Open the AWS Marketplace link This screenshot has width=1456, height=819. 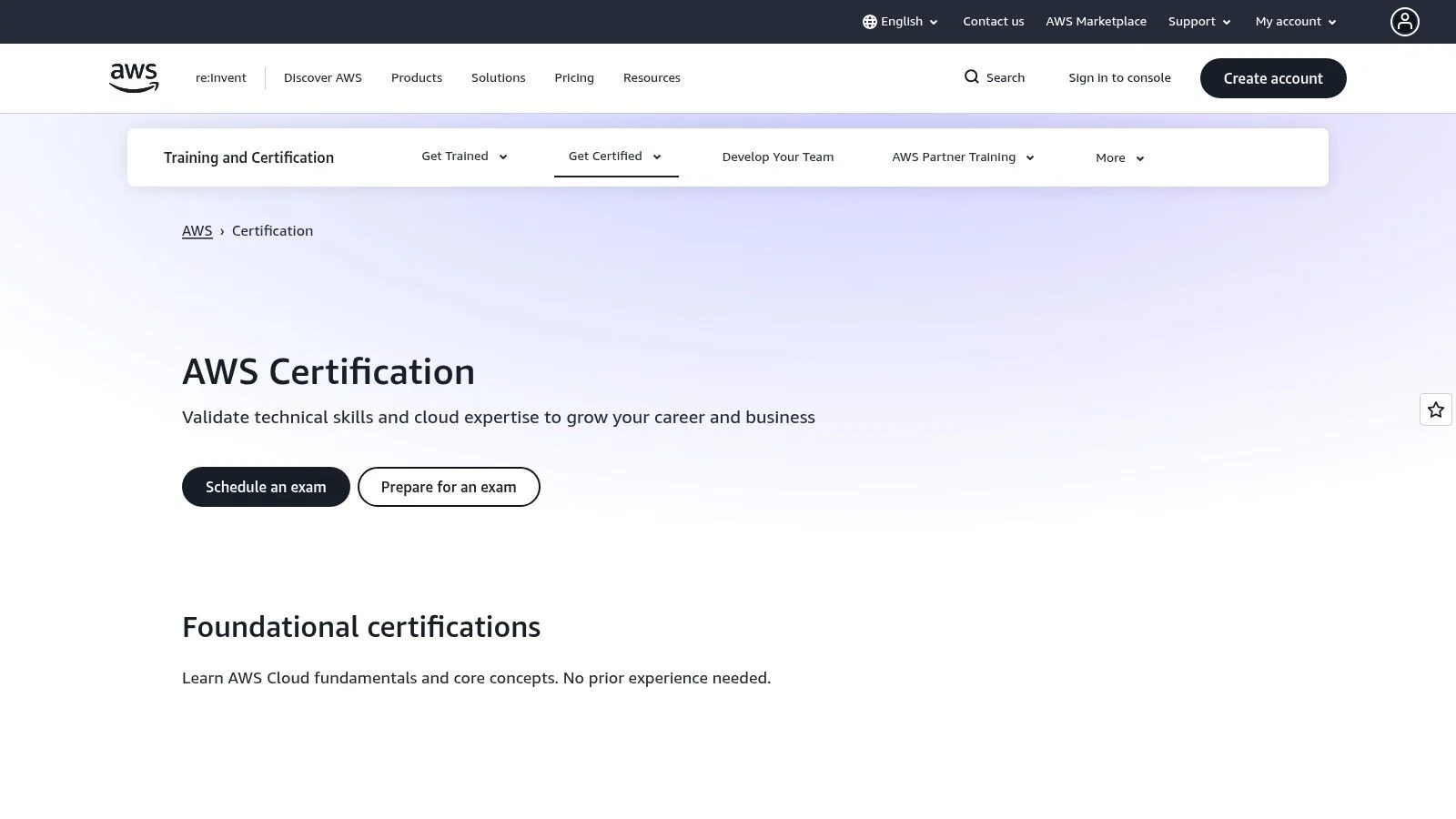pos(1097,22)
